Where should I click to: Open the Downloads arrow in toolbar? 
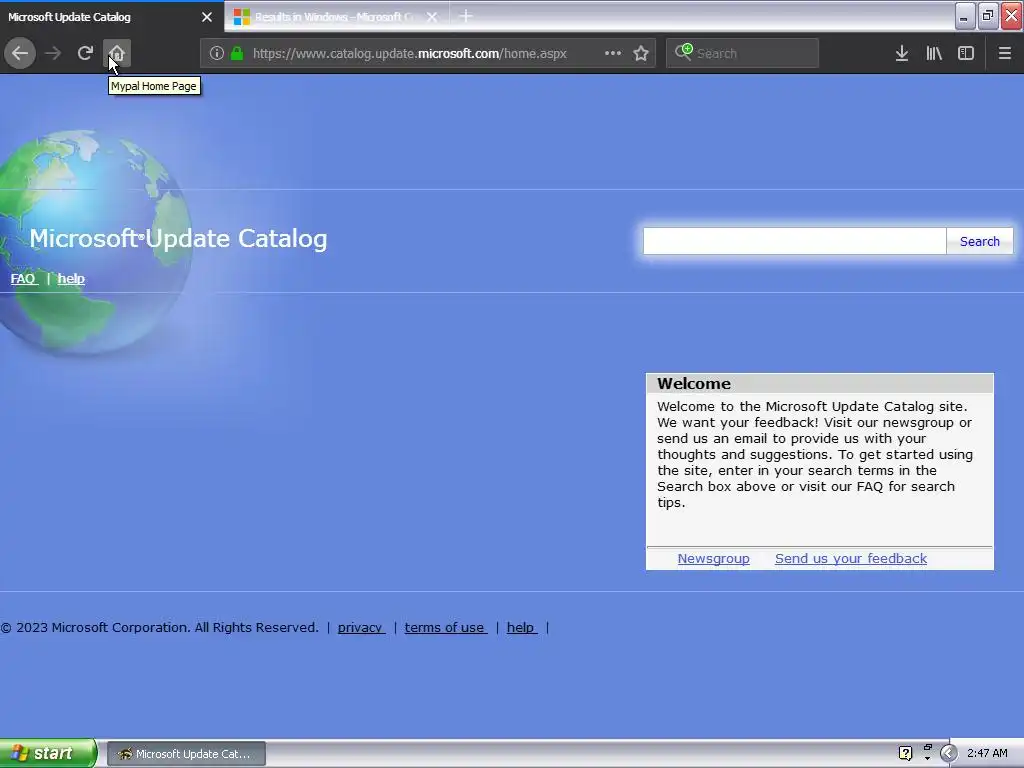[x=902, y=54]
